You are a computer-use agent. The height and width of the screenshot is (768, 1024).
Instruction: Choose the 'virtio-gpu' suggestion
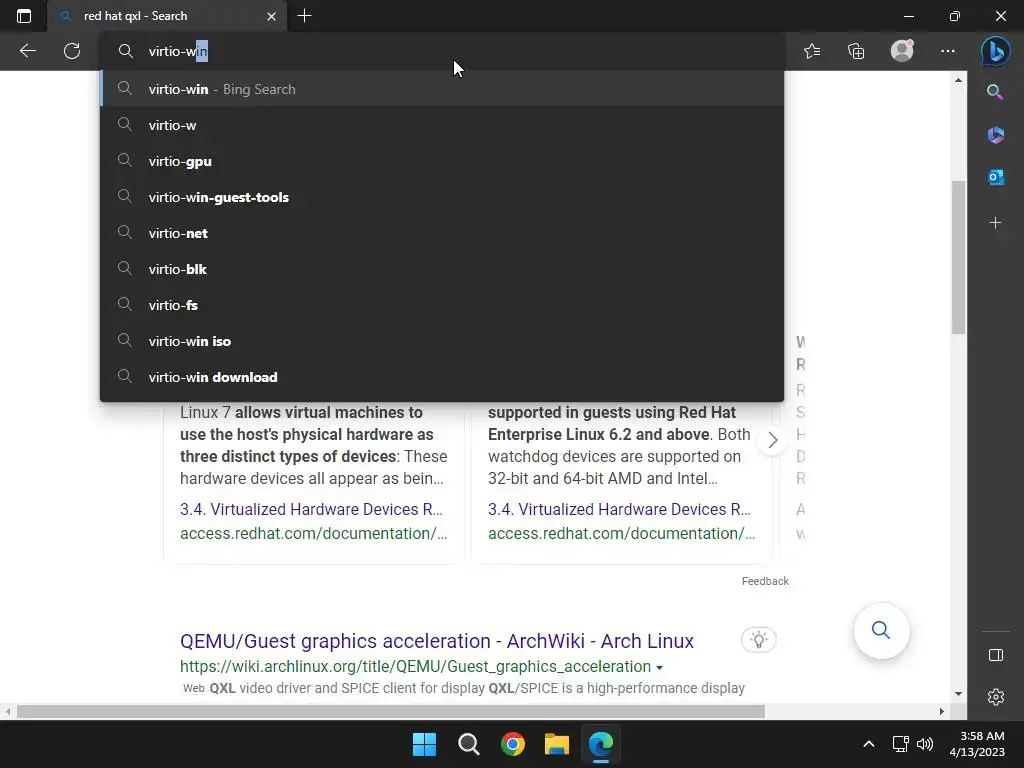pos(442,161)
